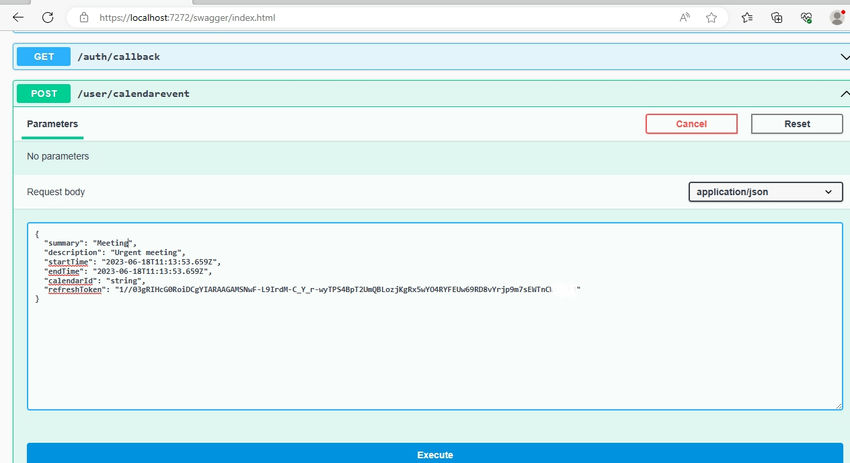The height and width of the screenshot is (463, 850).
Task: Open the profile avatar
Action: click(837, 17)
